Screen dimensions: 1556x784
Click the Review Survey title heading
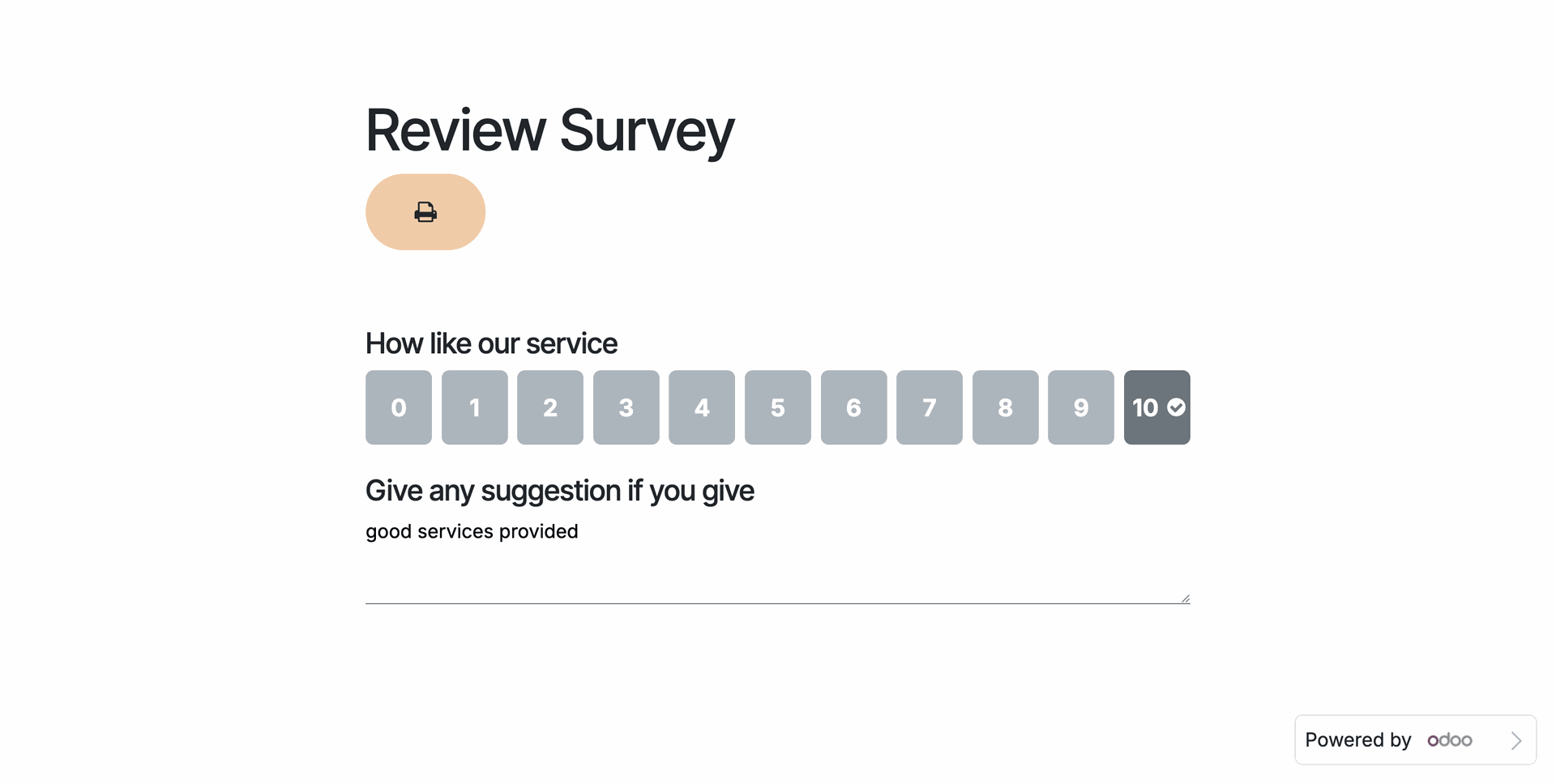point(549,130)
